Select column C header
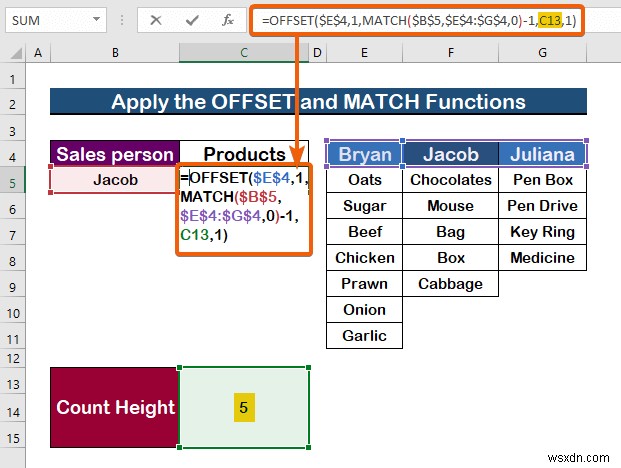Screen dimensions: 621x468 [244, 53]
